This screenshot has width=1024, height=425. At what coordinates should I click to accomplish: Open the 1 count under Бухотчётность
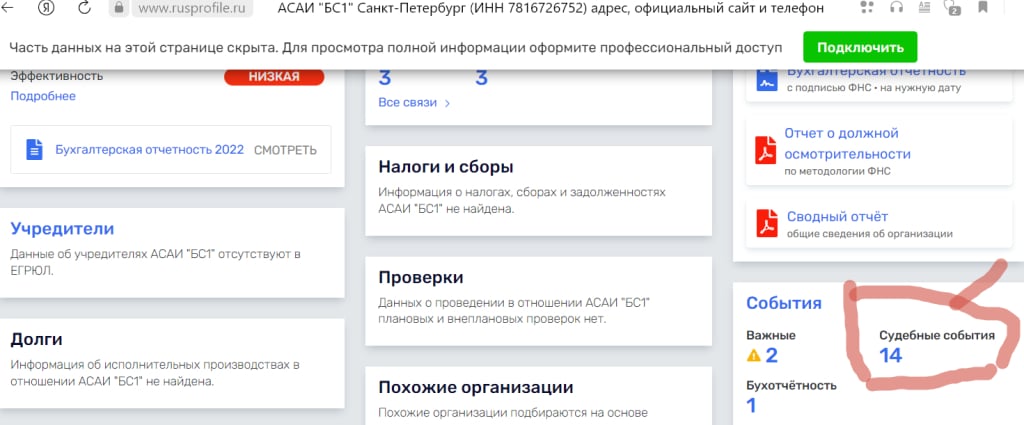752,405
